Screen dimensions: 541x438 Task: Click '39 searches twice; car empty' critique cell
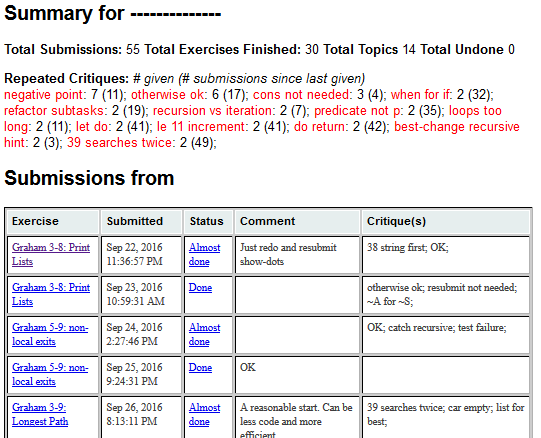pyautogui.click(x=446, y=417)
